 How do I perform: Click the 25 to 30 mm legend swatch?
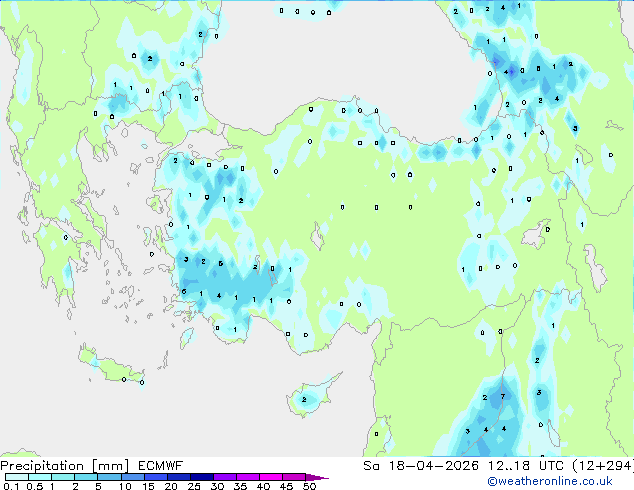click(x=202, y=477)
